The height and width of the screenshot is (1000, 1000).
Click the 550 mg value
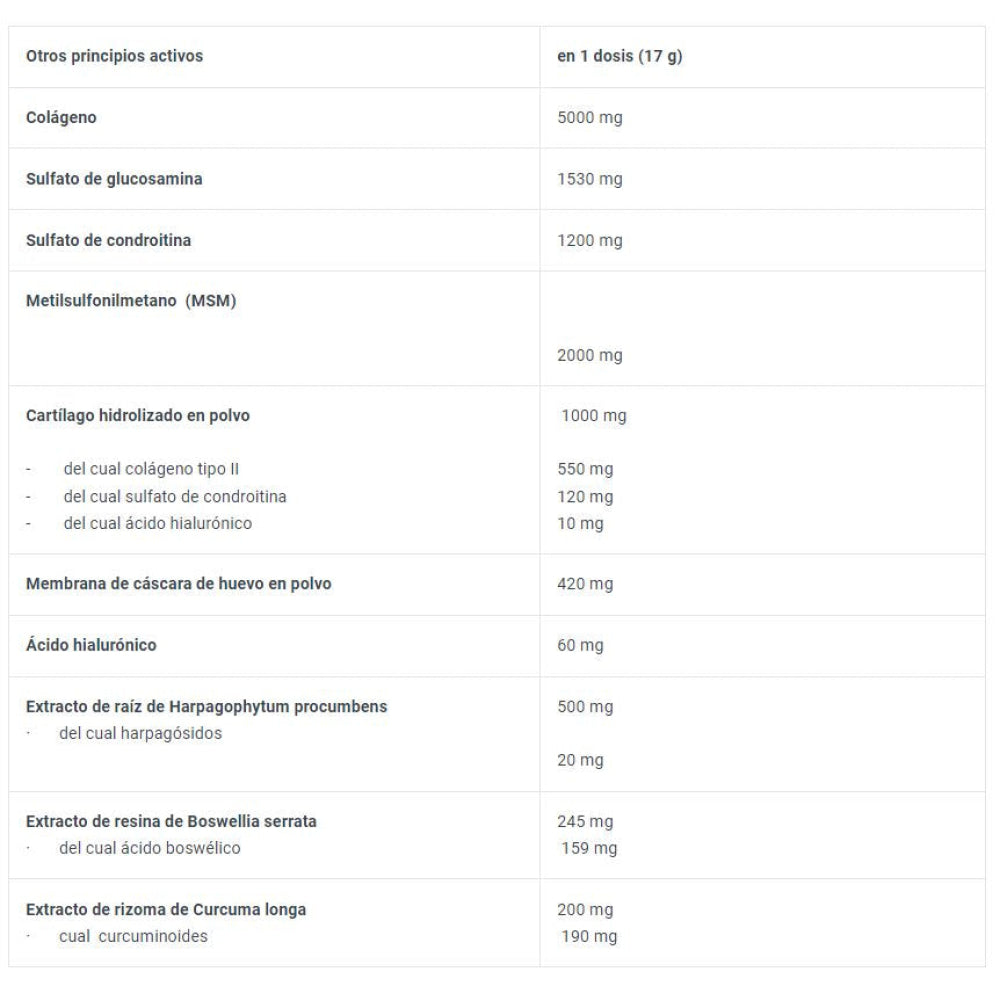click(585, 469)
